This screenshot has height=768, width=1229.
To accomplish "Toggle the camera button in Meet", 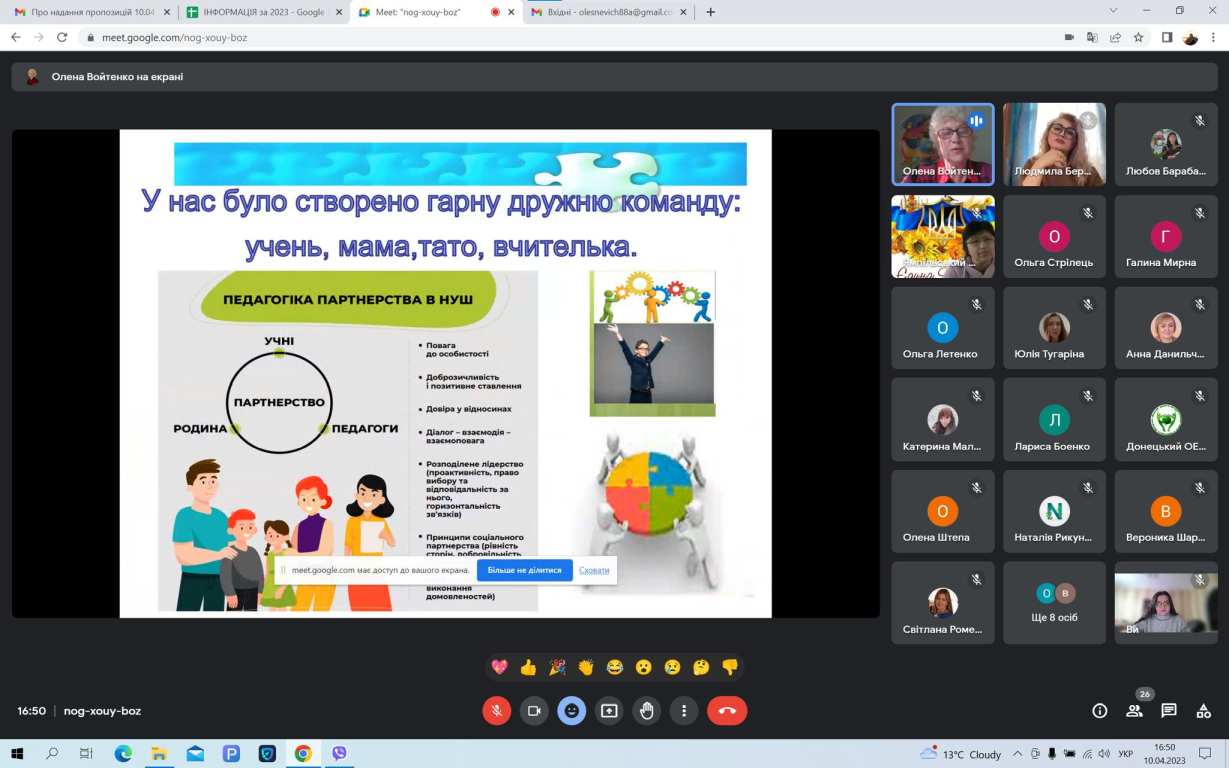I will coord(534,711).
